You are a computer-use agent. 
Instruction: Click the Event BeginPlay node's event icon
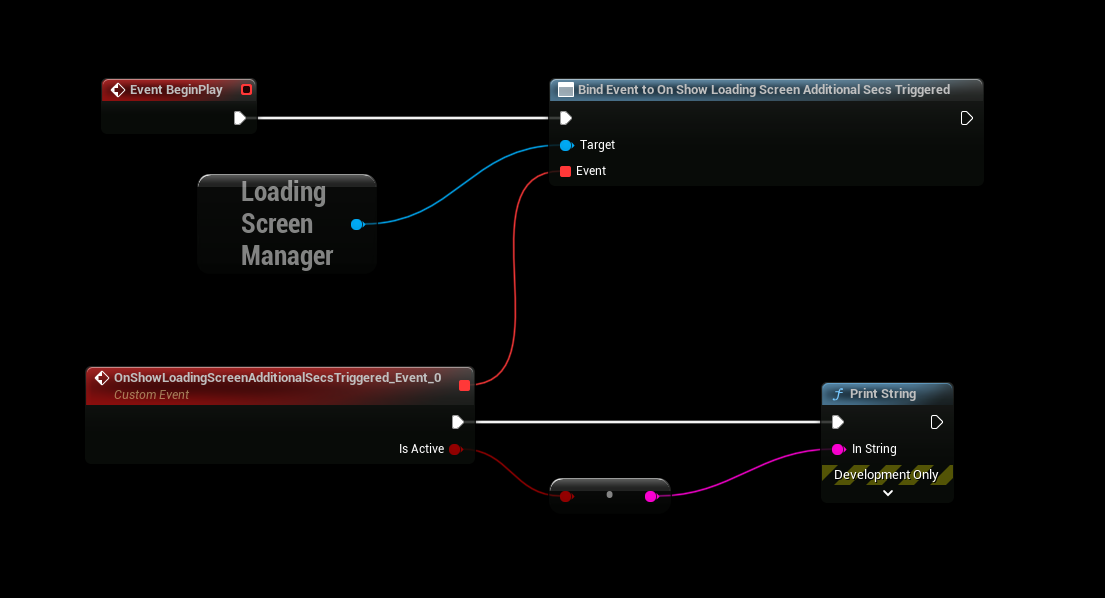coord(117,90)
